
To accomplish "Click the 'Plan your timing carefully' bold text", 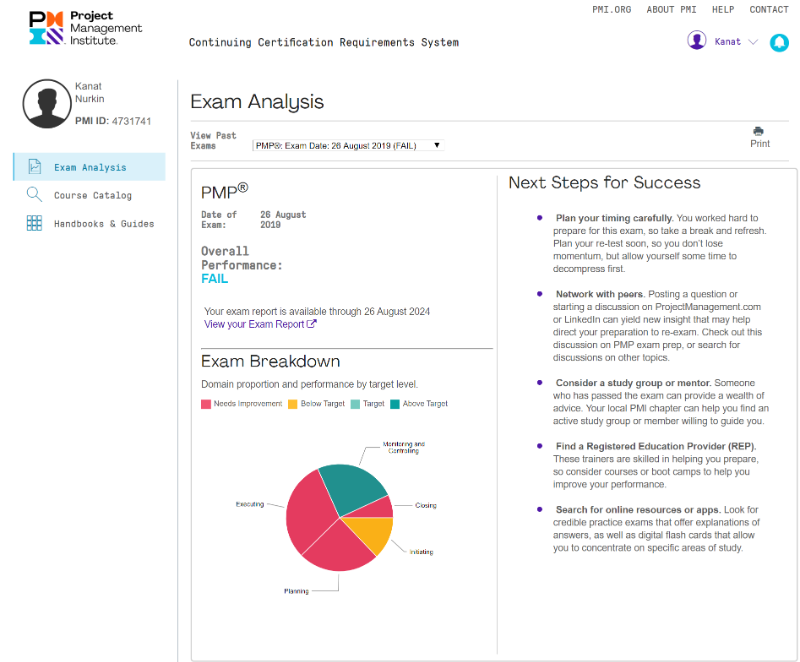I will (x=614, y=218).
